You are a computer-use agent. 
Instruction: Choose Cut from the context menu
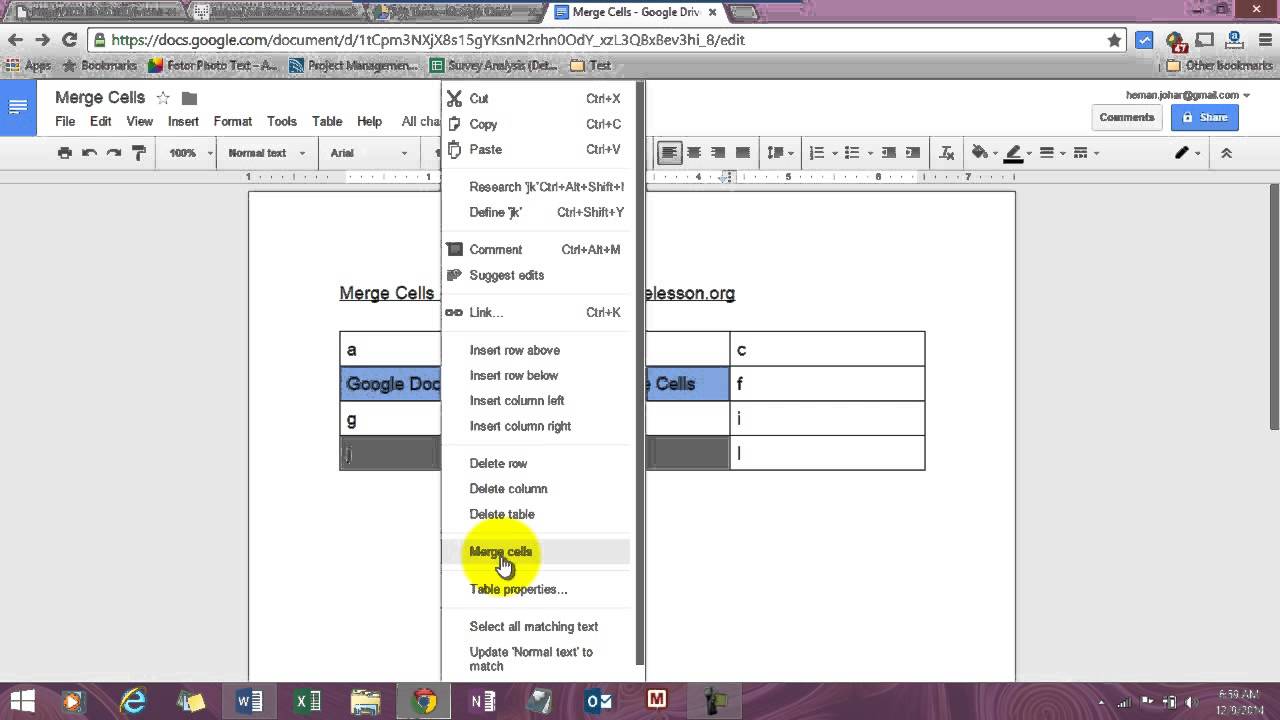click(x=536, y=98)
